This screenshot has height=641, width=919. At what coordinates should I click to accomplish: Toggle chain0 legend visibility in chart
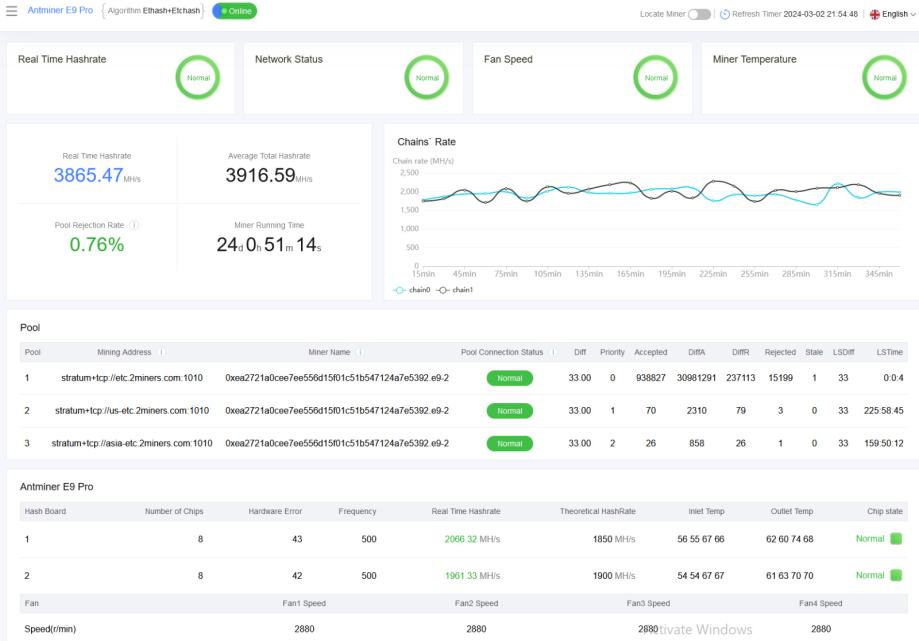point(412,289)
